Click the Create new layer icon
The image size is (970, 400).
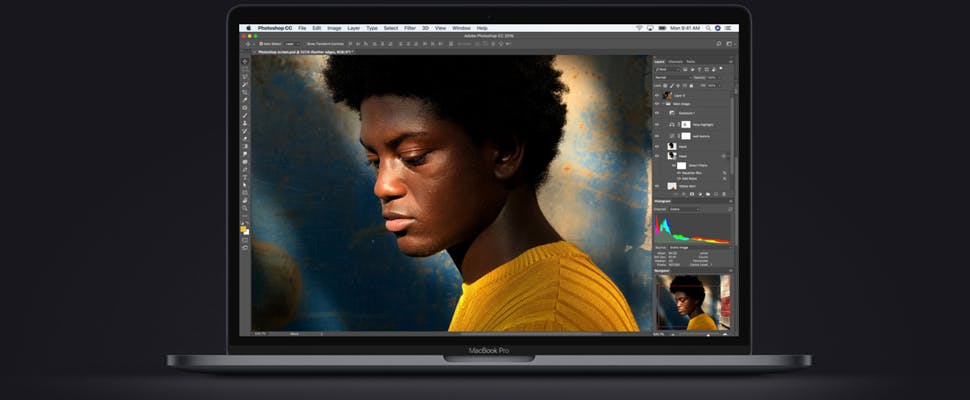716,194
